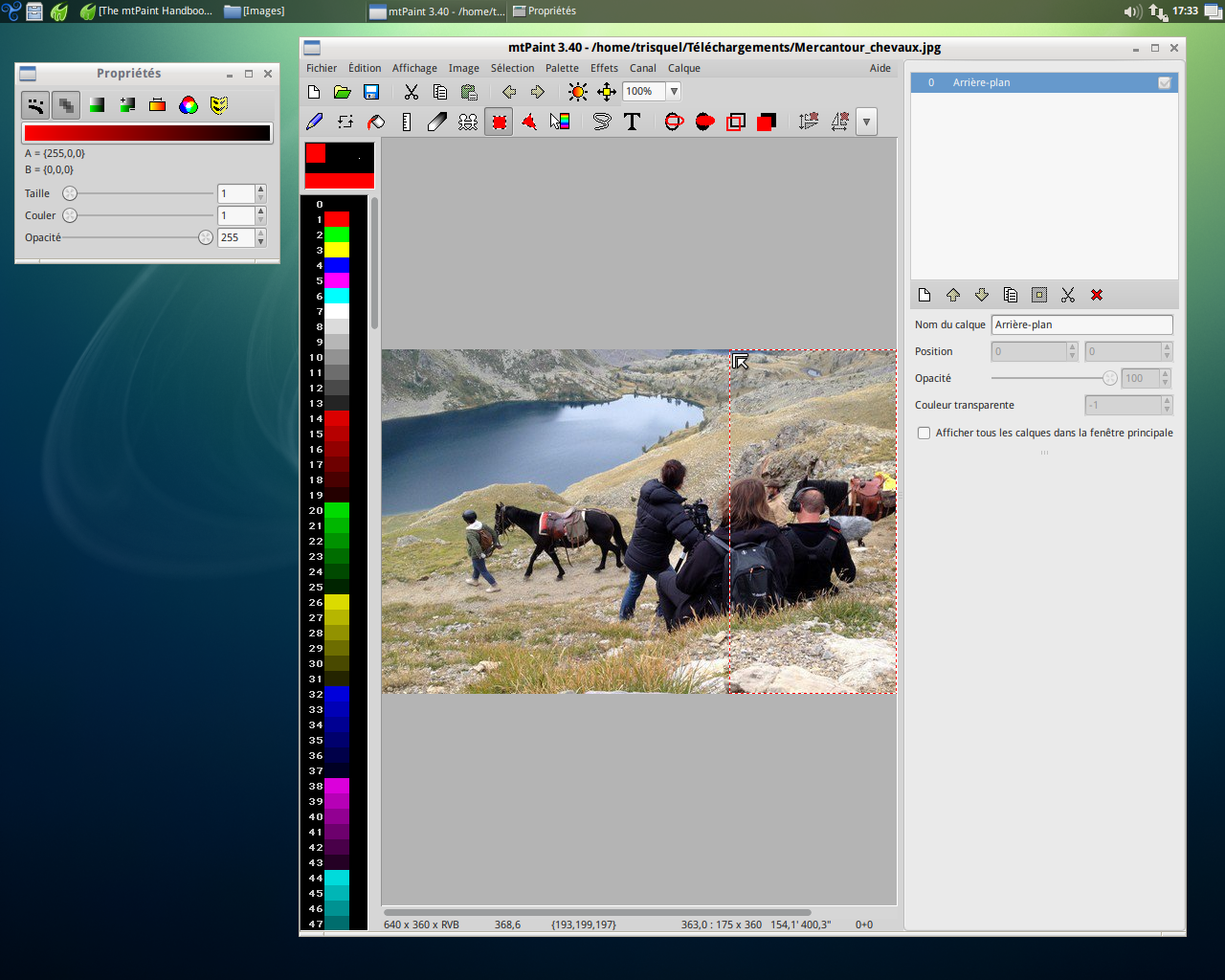Select the Flood Fill bucket tool

tap(376, 122)
